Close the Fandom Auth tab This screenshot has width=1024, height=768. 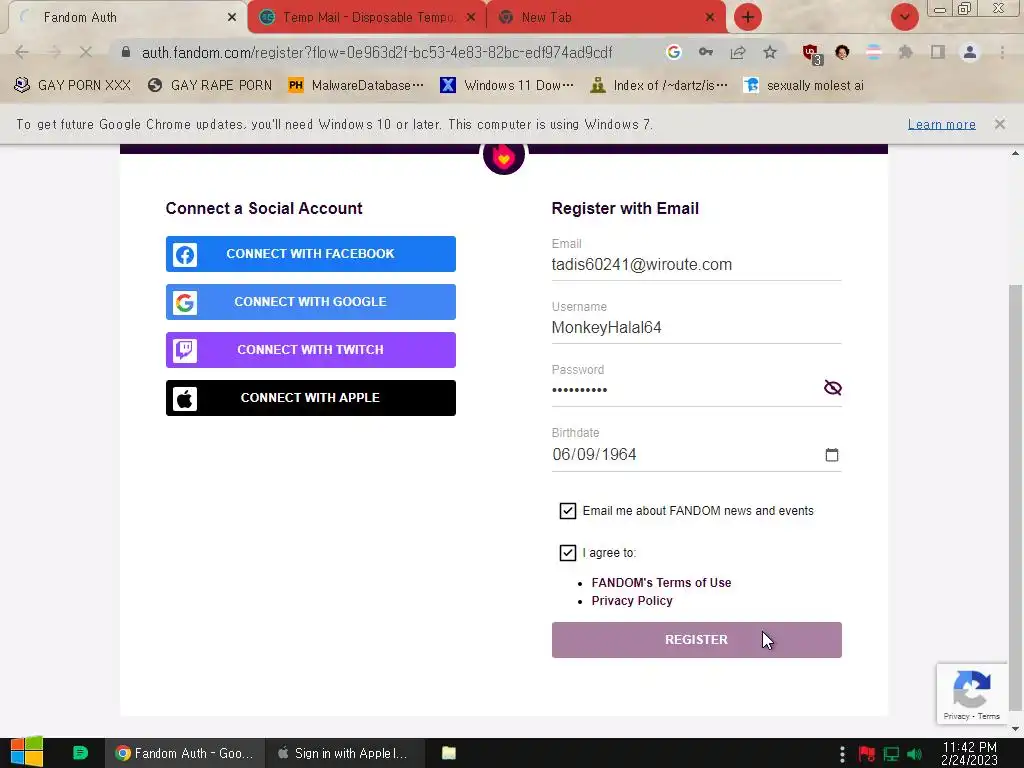point(231,18)
